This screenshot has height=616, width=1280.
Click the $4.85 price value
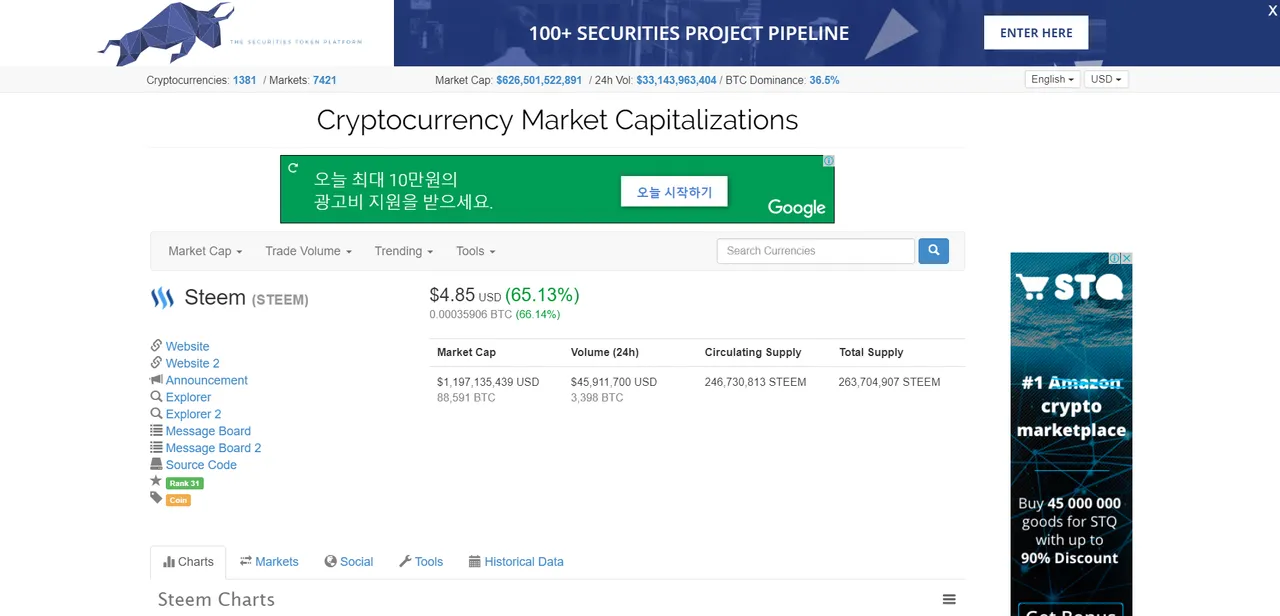452,295
